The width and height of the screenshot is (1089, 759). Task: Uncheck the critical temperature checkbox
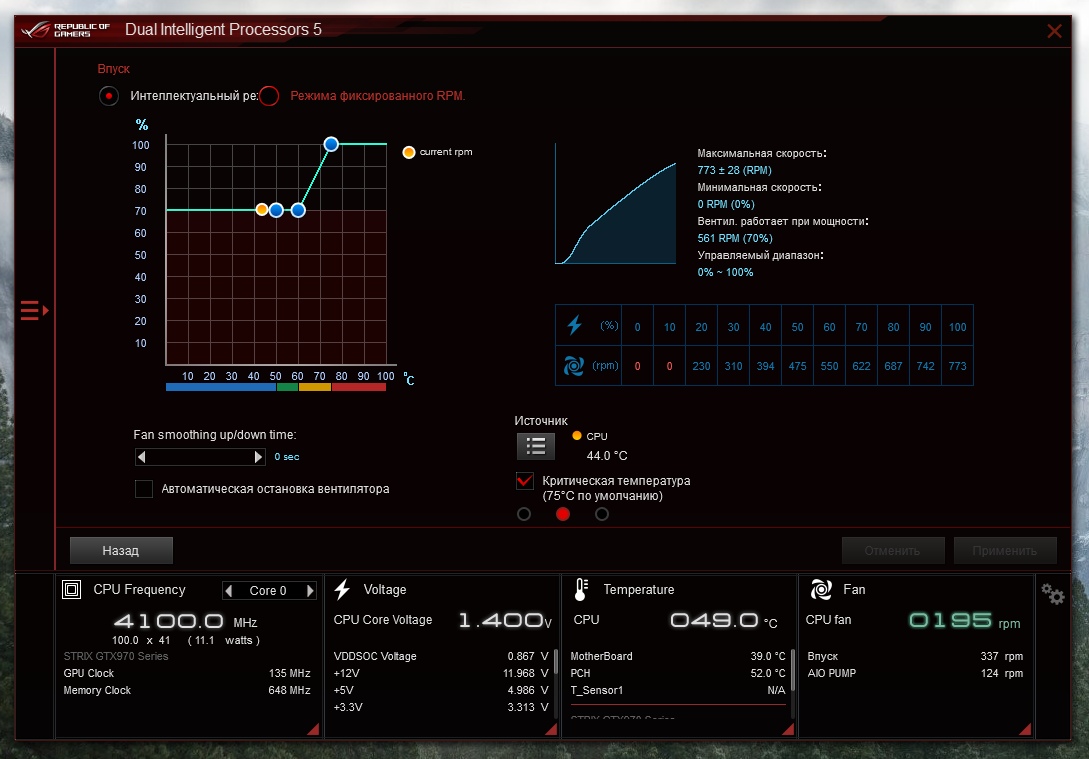click(x=525, y=481)
